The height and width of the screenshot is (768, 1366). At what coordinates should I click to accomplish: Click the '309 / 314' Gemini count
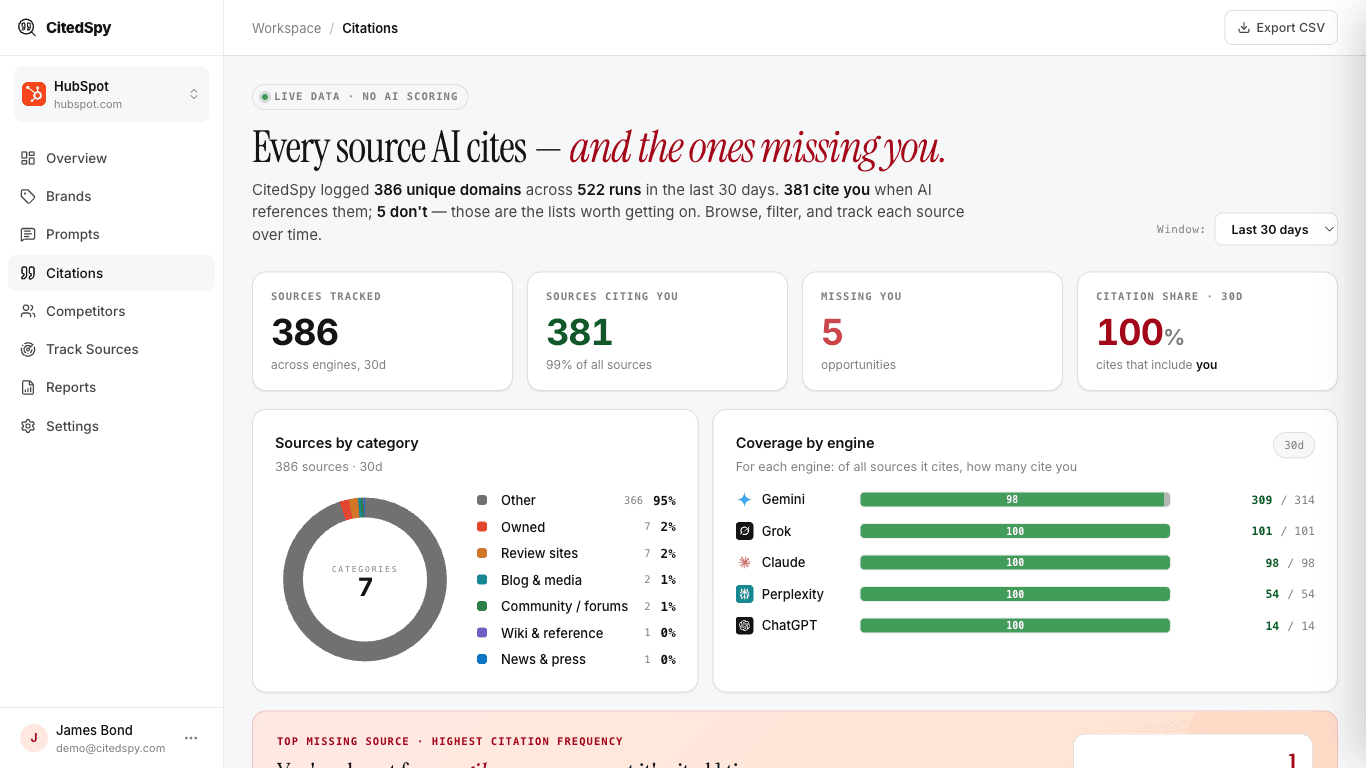(1283, 500)
